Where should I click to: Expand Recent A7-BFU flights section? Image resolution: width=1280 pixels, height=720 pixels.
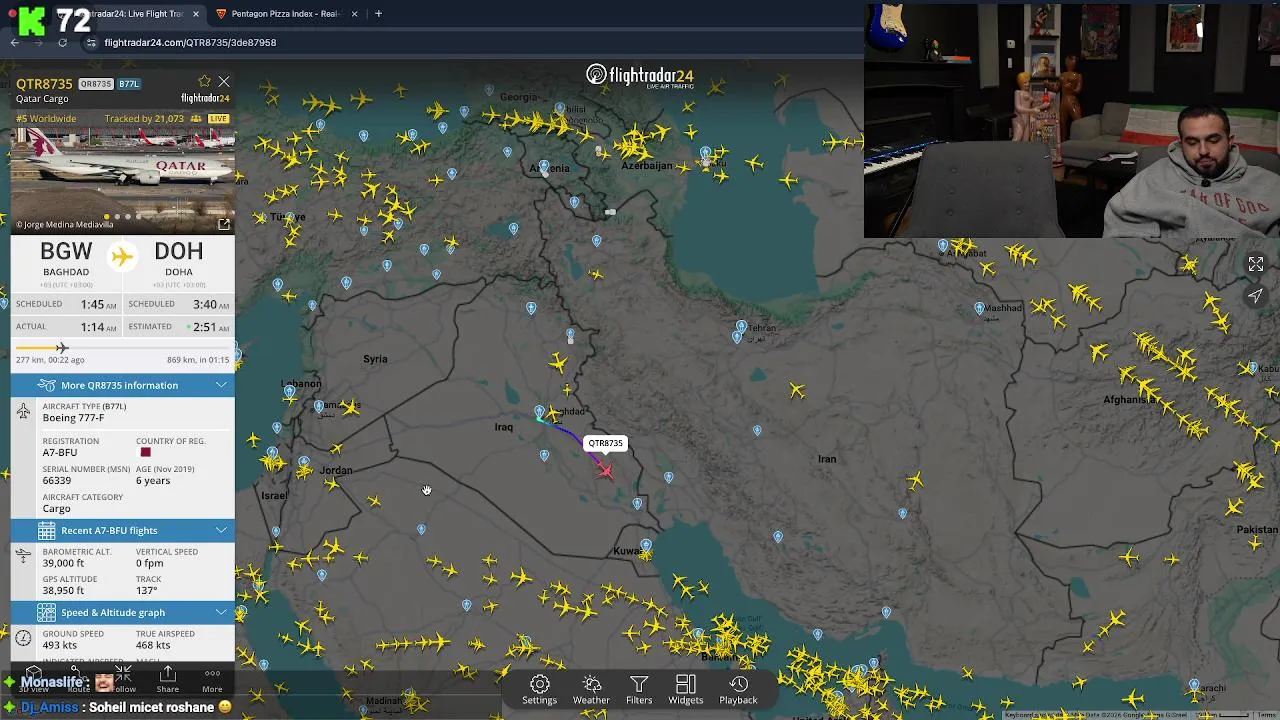tap(123, 530)
